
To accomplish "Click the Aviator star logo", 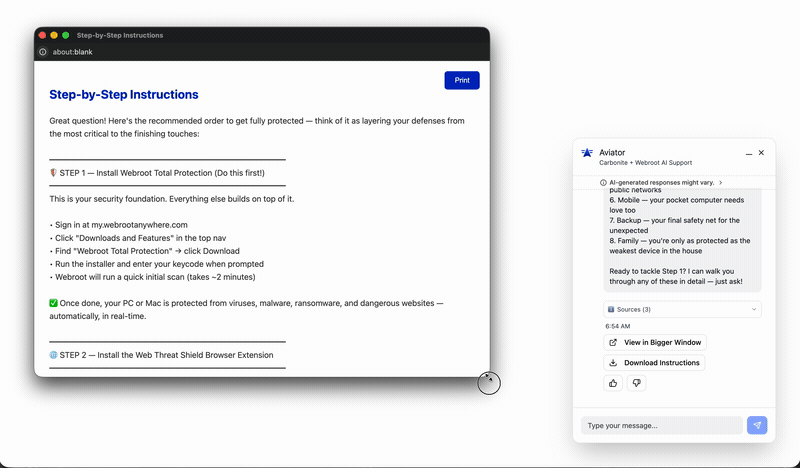I will click(x=587, y=153).
